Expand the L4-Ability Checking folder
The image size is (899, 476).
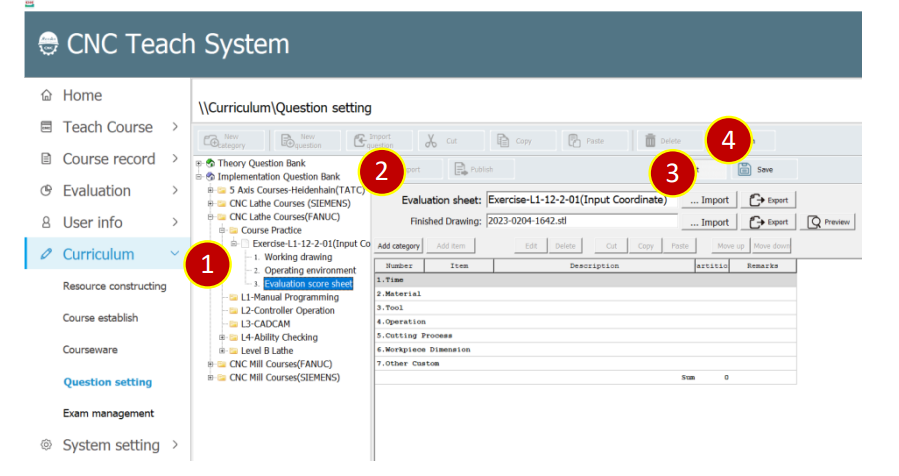(222, 337)
